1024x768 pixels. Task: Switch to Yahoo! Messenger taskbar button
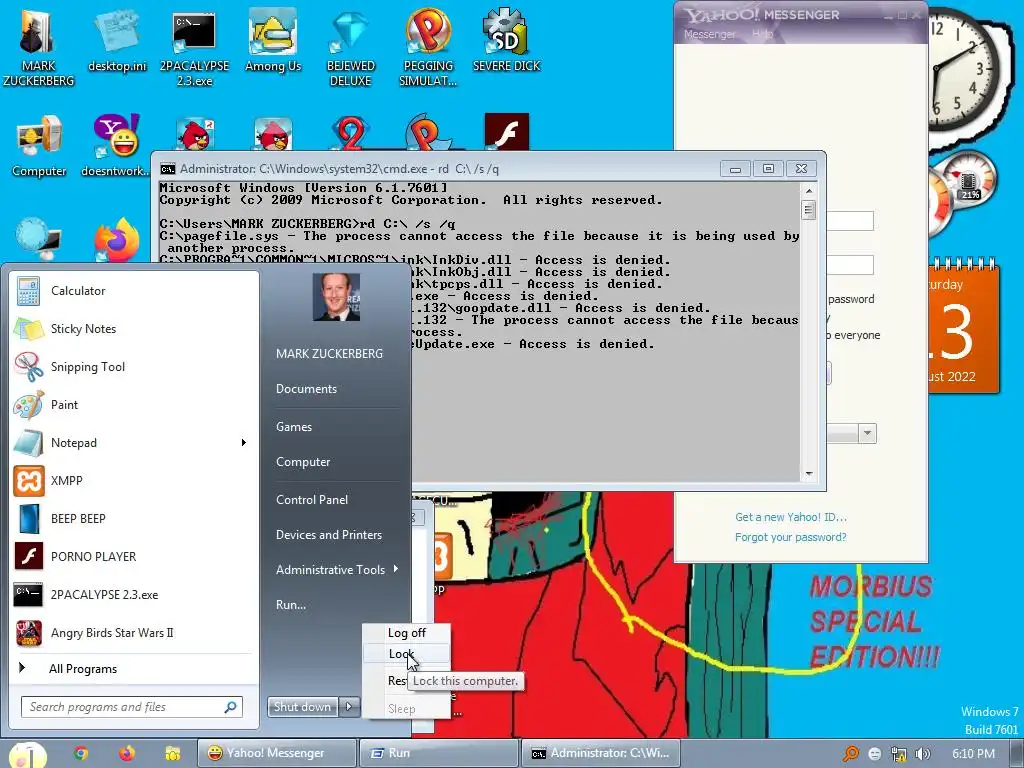pos(277,753)
